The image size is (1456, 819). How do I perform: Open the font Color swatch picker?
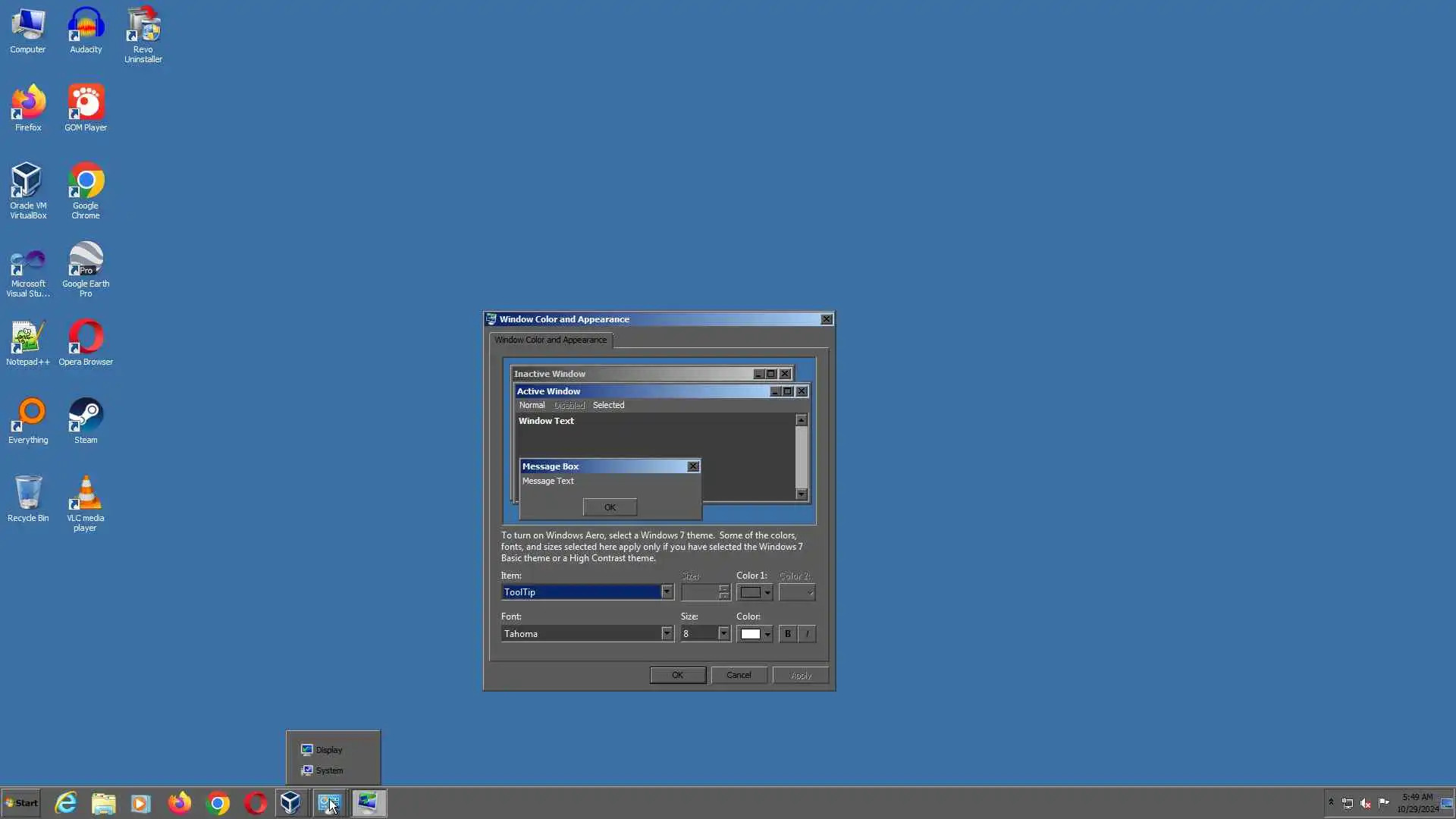pos(755,634)
